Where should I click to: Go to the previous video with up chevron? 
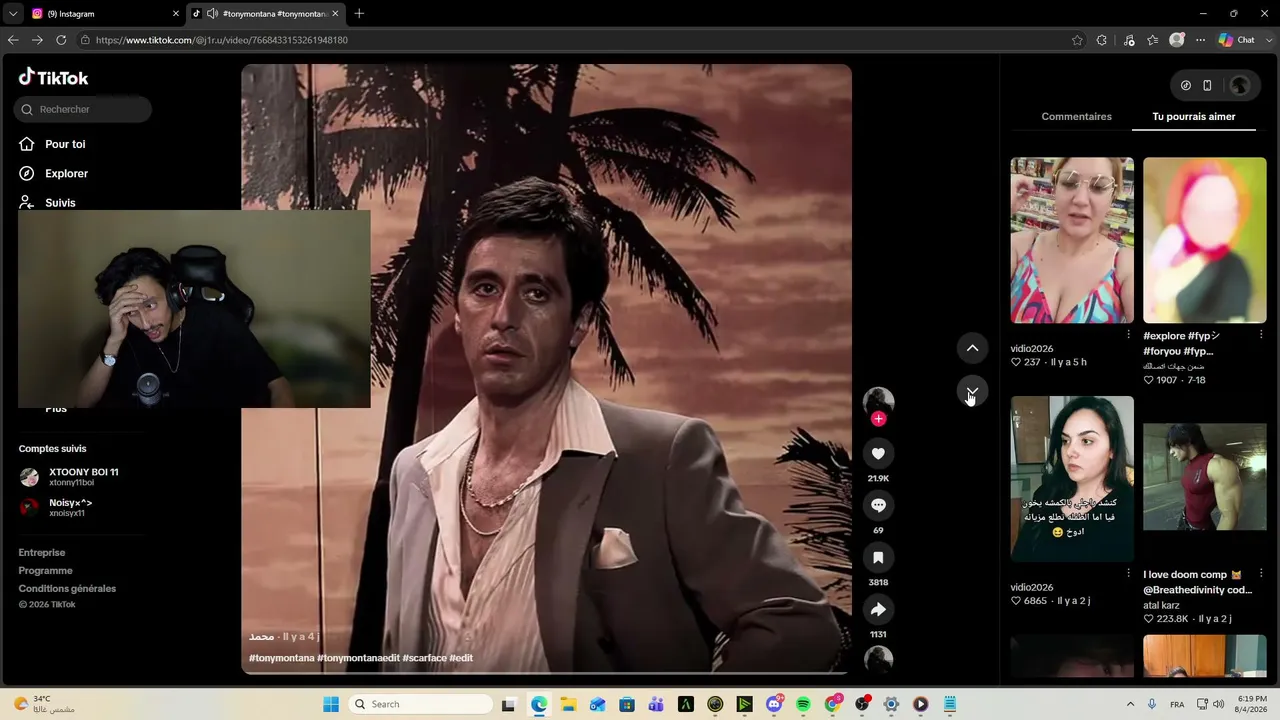(972, 348)
